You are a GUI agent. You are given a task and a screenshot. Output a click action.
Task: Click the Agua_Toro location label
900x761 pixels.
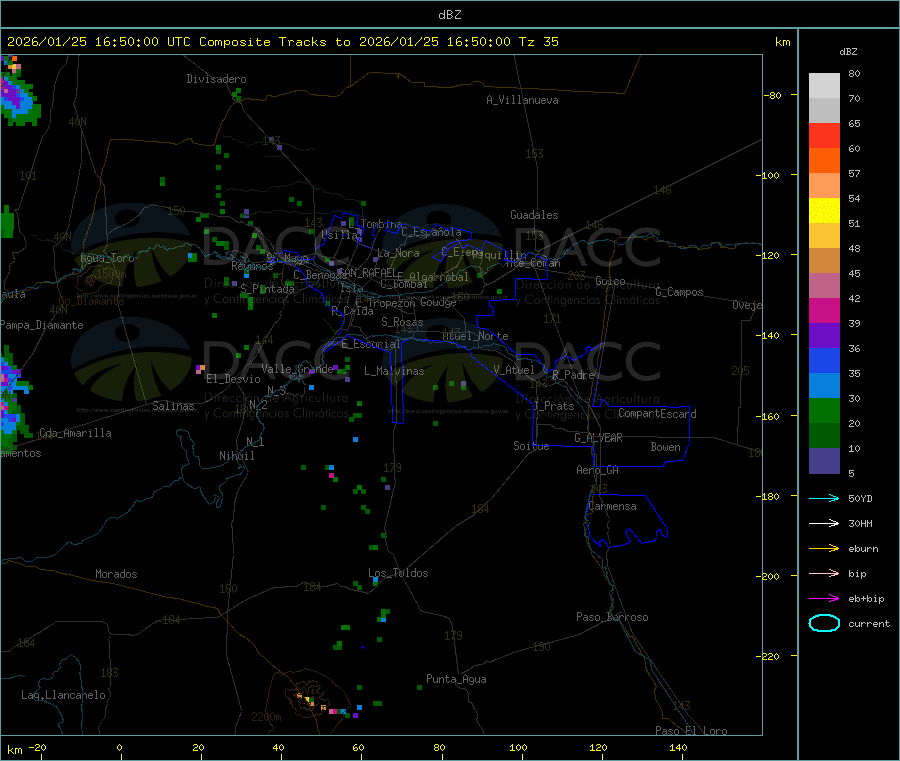coord(107,258)
